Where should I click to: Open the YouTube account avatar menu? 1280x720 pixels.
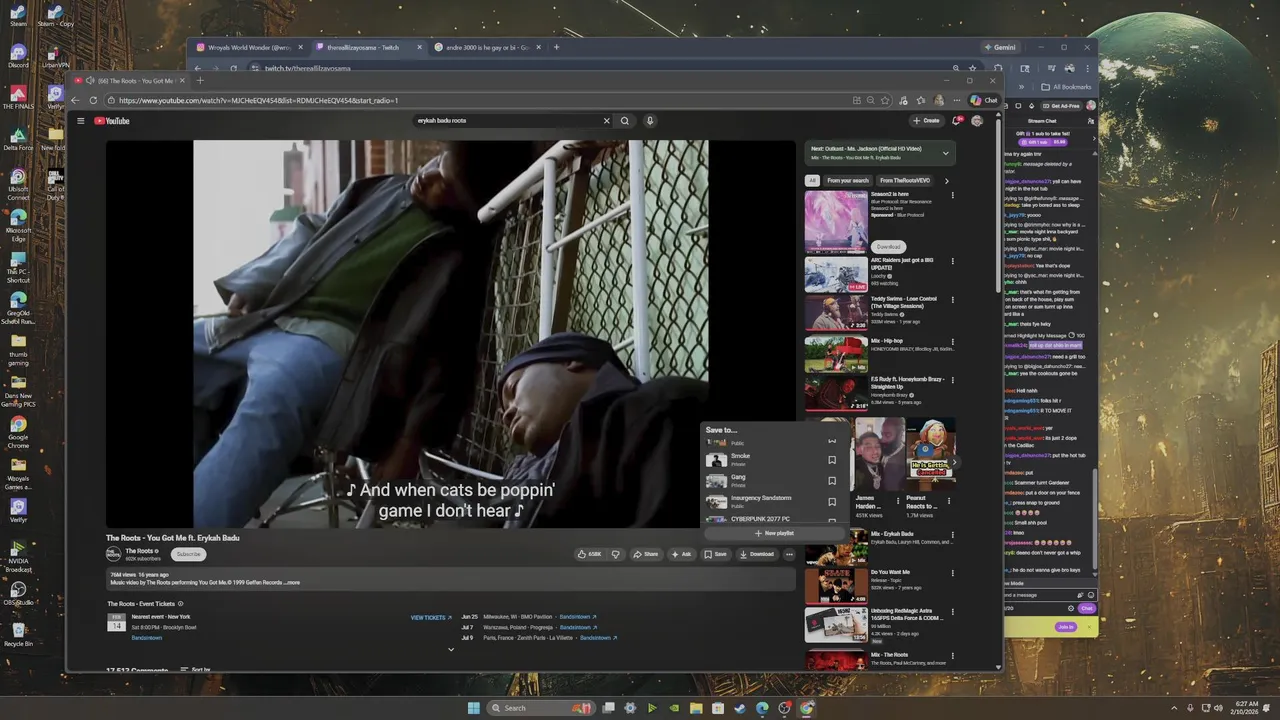point(977,121)
